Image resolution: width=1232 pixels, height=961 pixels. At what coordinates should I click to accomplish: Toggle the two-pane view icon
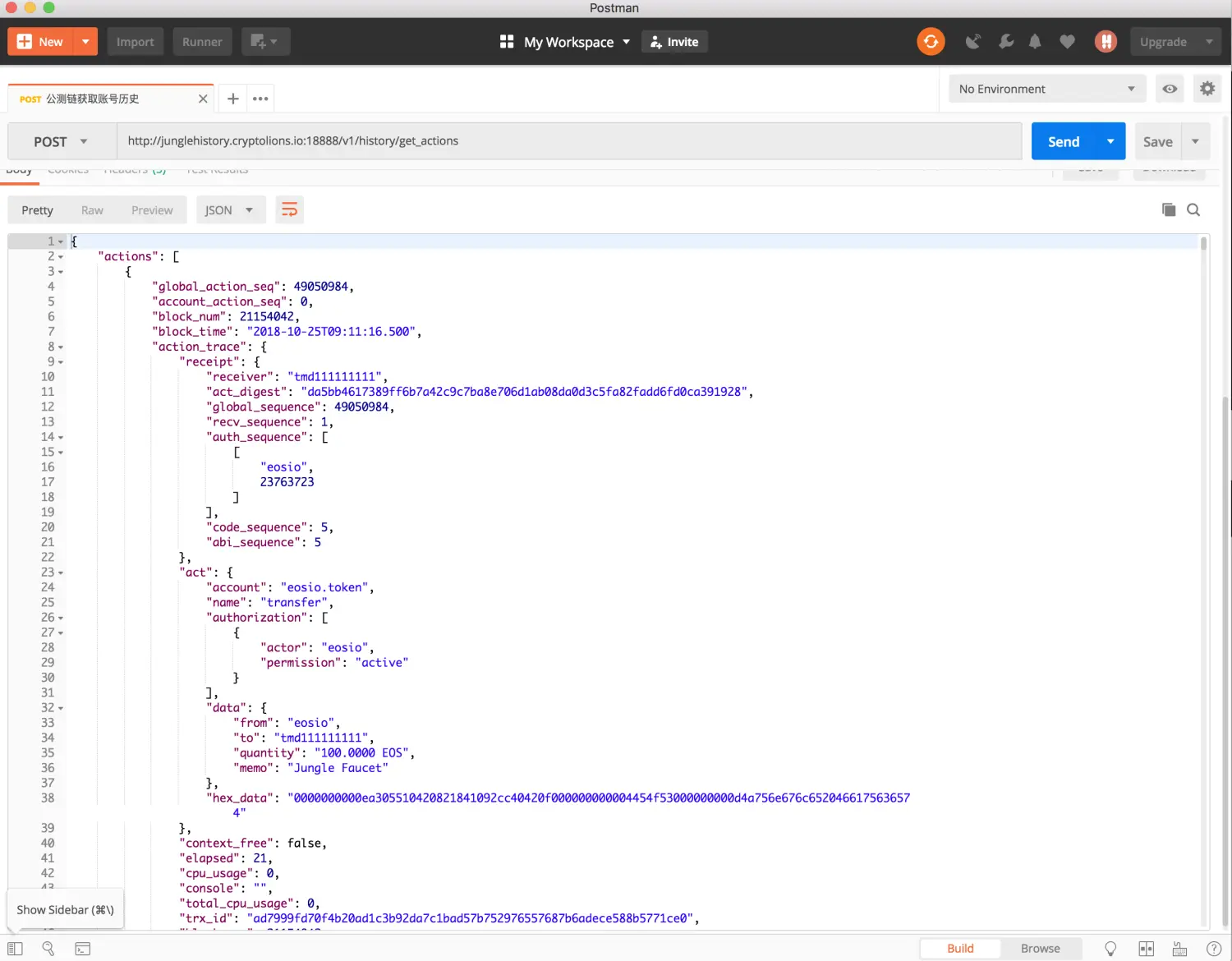tap(1147, 949)
